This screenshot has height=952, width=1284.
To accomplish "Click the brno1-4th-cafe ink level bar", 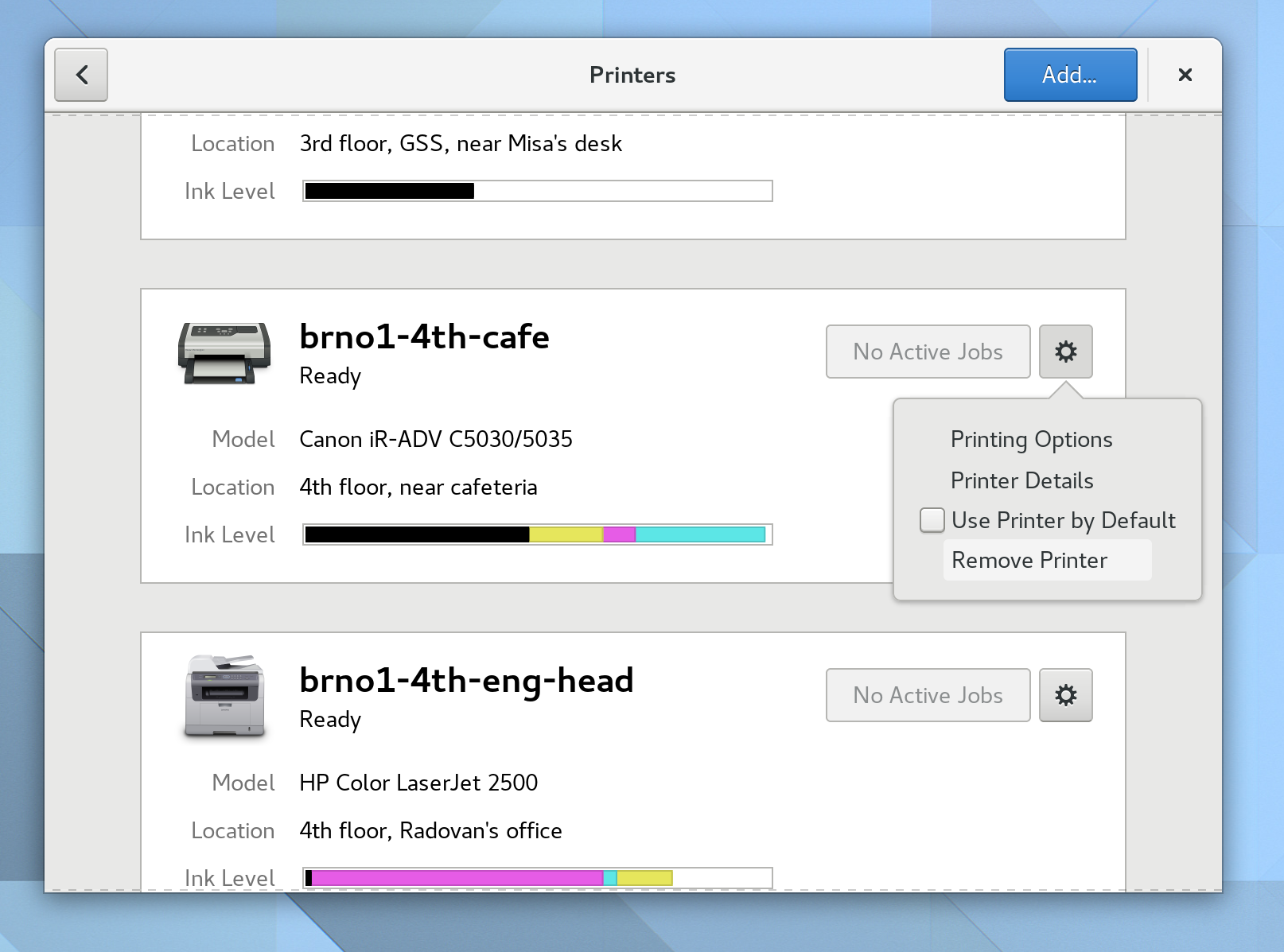I will coord(538,534).
